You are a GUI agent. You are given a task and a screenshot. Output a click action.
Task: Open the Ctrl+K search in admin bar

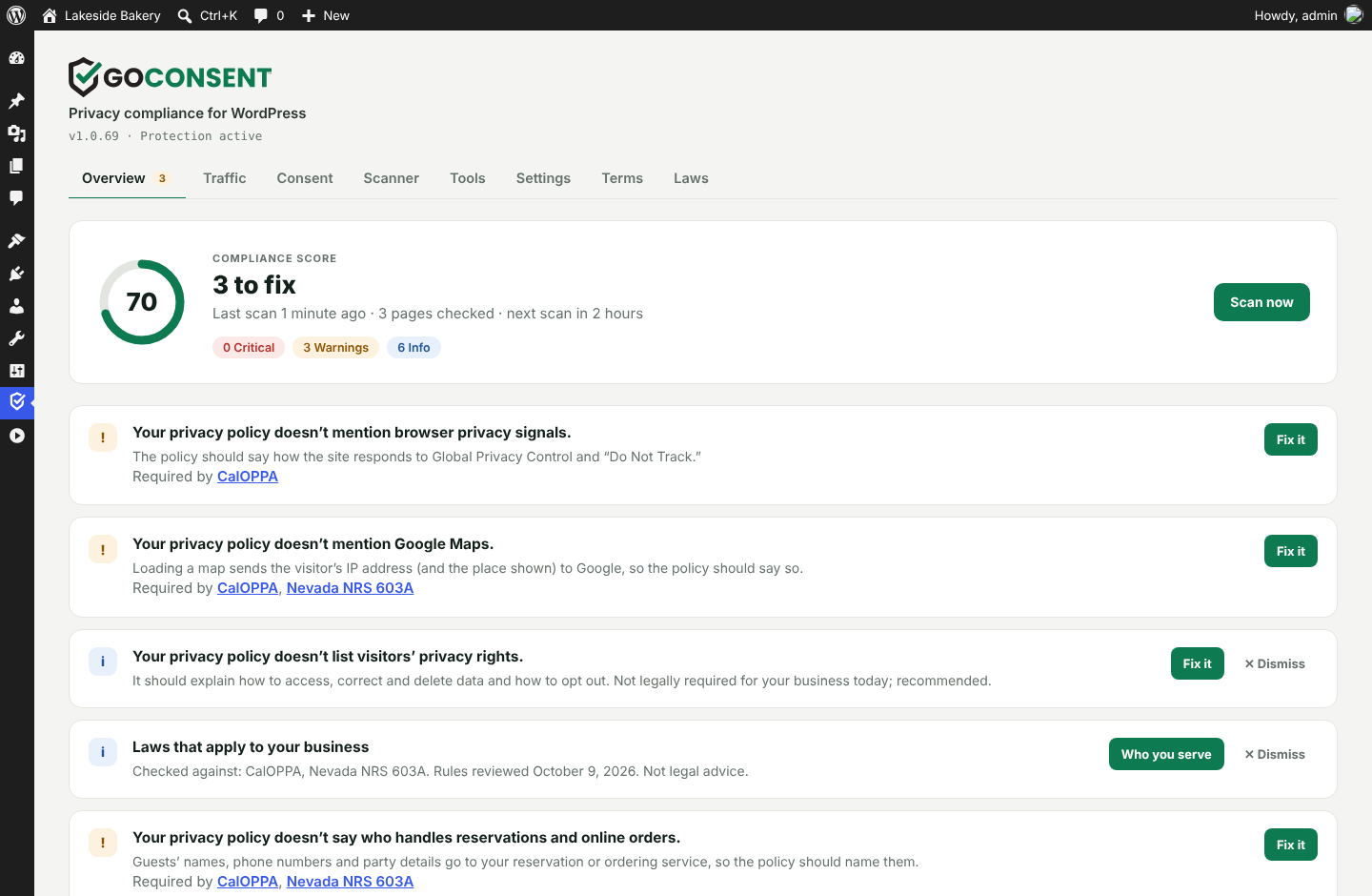208,15
